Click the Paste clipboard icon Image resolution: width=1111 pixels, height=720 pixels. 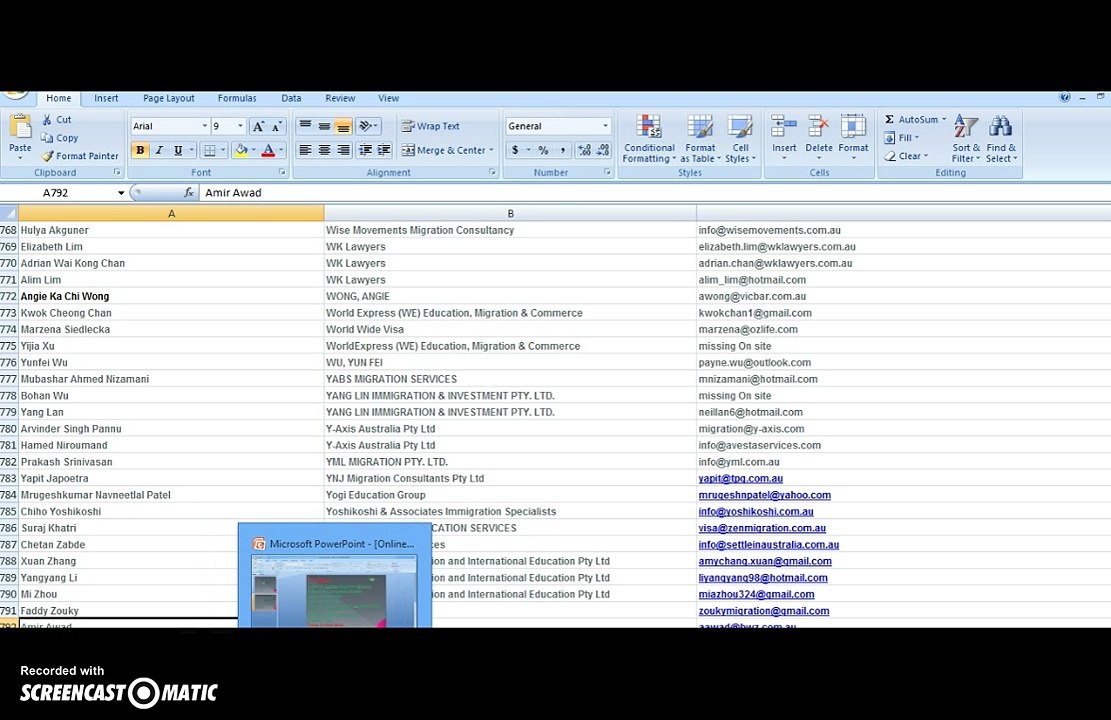(x=20, y=126)
